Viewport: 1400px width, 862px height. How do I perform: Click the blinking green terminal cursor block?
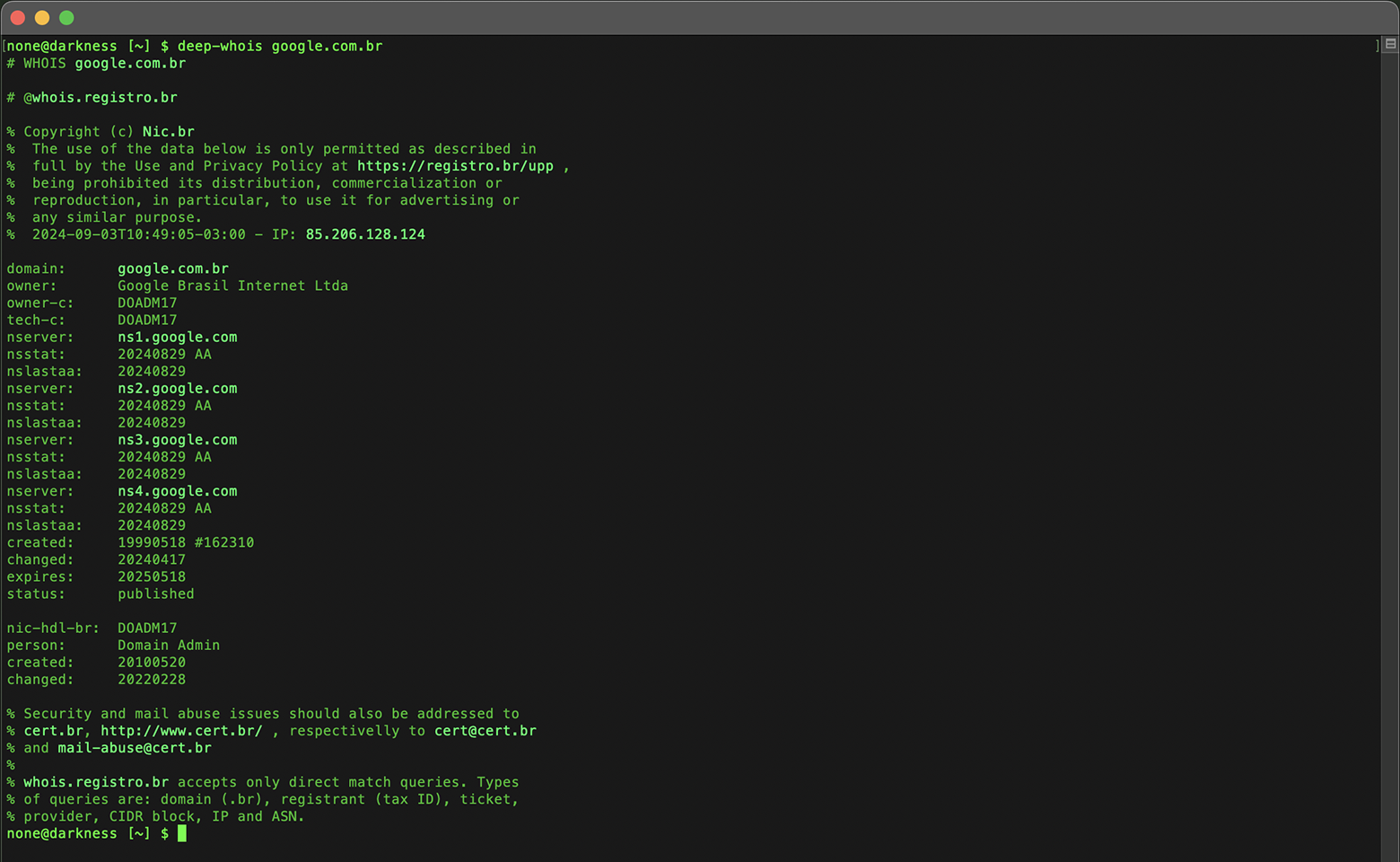(184, 833)
